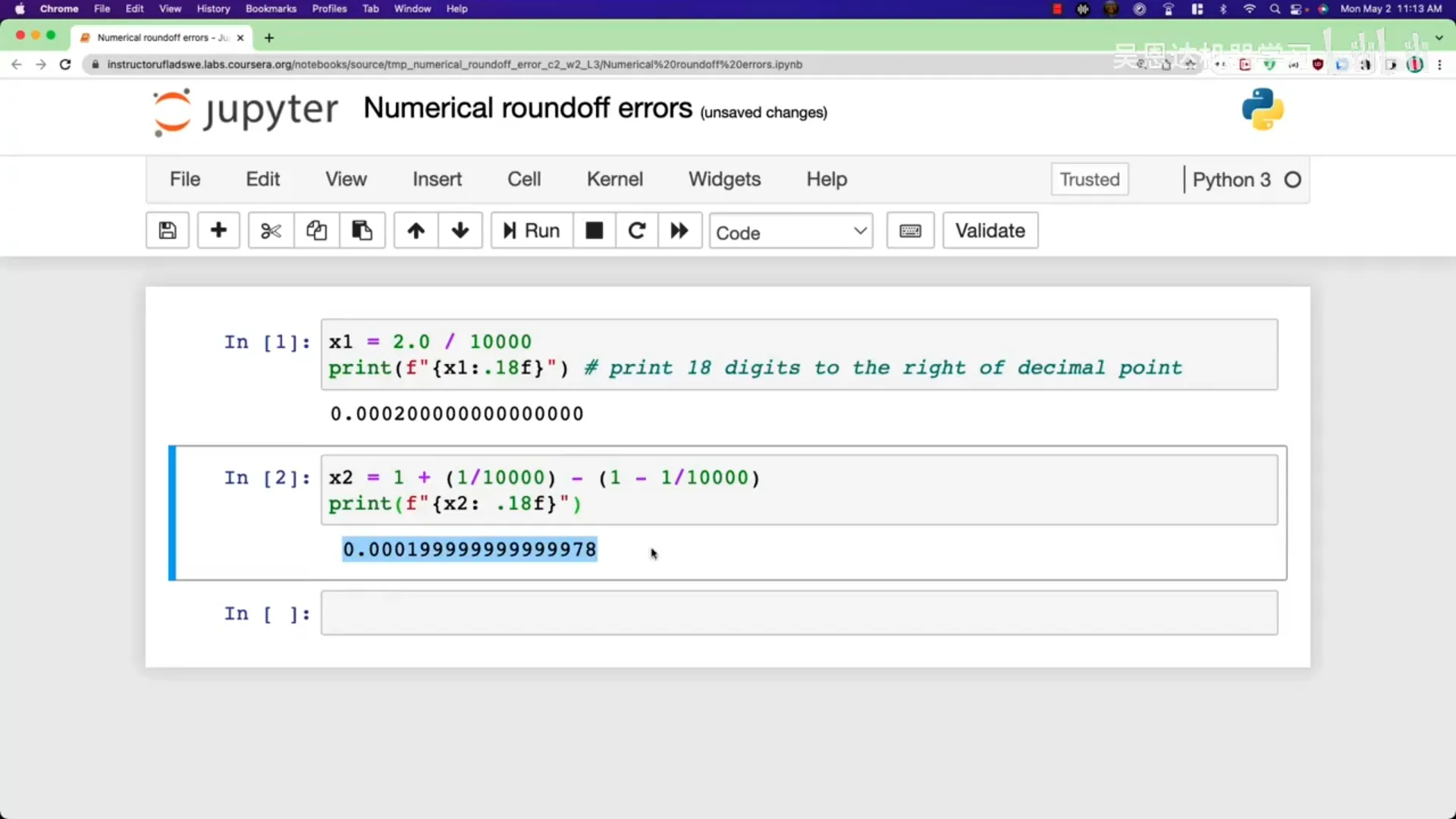Click into the empty third cell
This screenshot has height=819, width=1456.
(x=799, y=613)
